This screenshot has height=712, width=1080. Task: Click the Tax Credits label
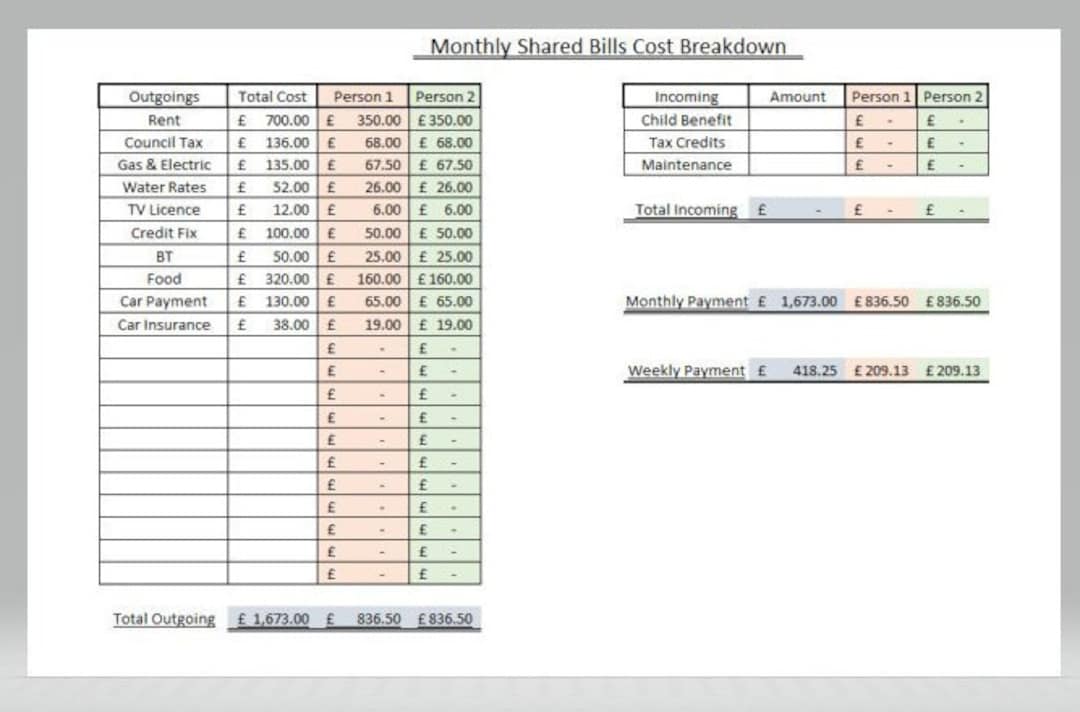coord(686,143)
